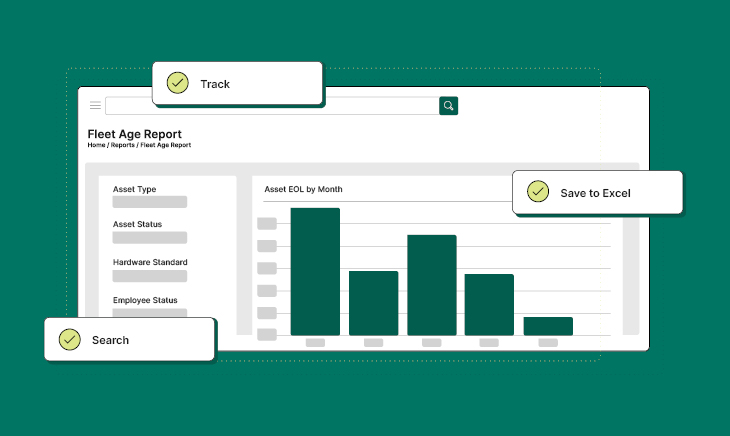730x436 pixels.
Task: Click the Save to Excel label
Action: point(595,193)
